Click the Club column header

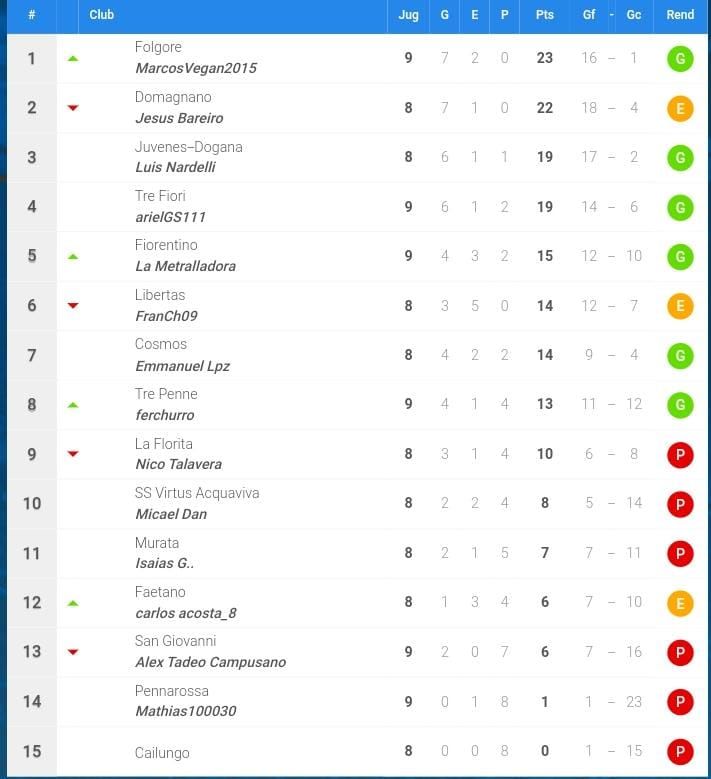click(x=102, y=15)
